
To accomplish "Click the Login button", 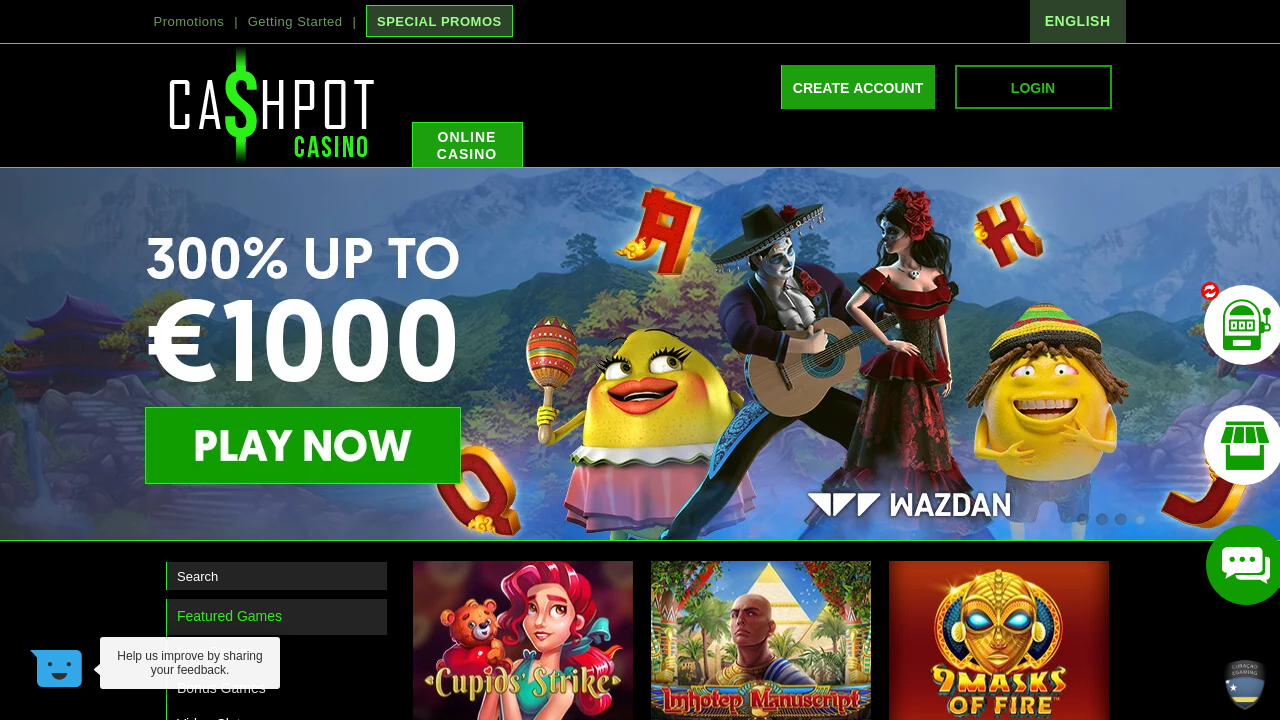I will pos(1033,87).
